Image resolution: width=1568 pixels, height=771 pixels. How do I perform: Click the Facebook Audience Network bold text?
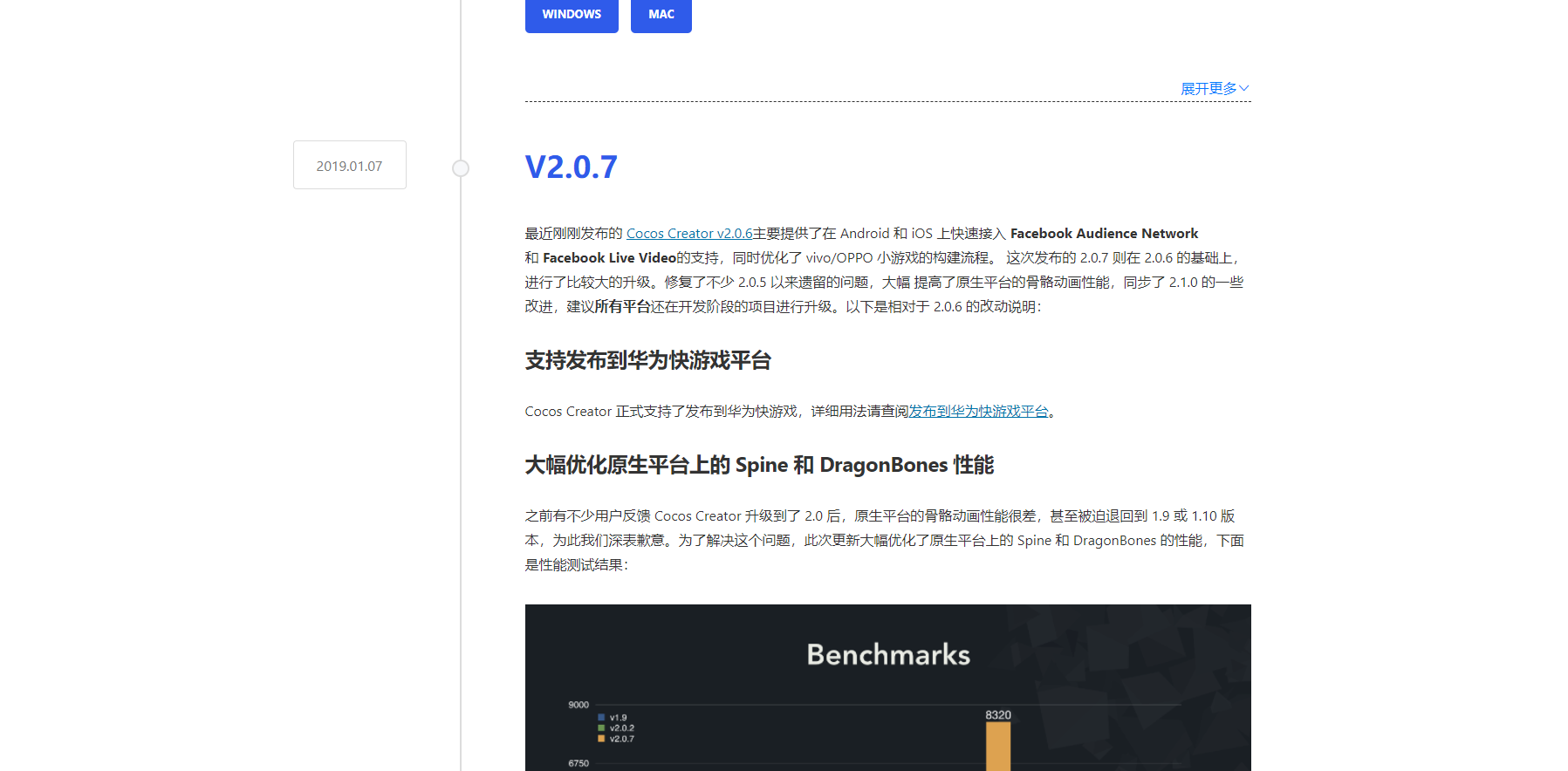pyautogui.click(x=1104, y=234)
